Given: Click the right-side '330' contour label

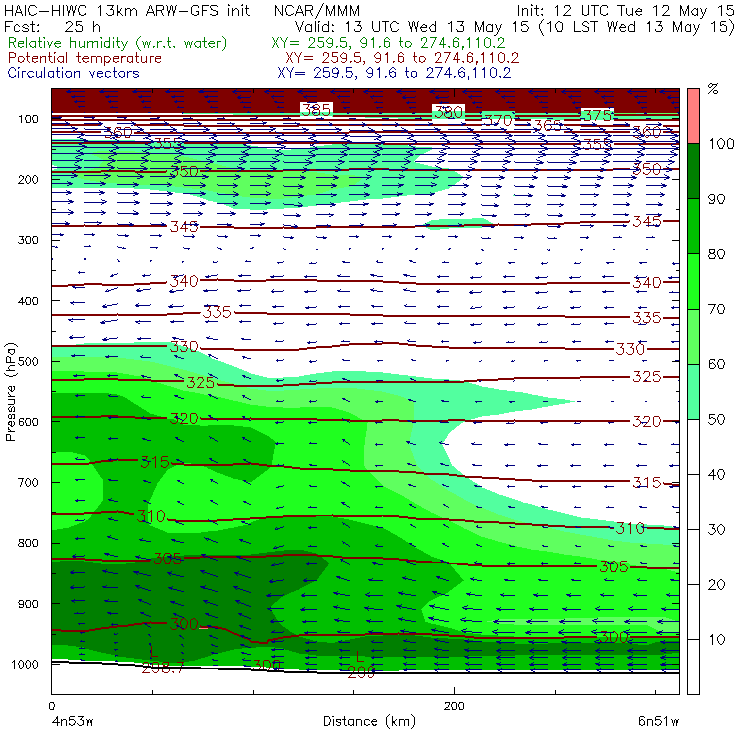Looking at the screenshot, I should [x=630, y=349].
